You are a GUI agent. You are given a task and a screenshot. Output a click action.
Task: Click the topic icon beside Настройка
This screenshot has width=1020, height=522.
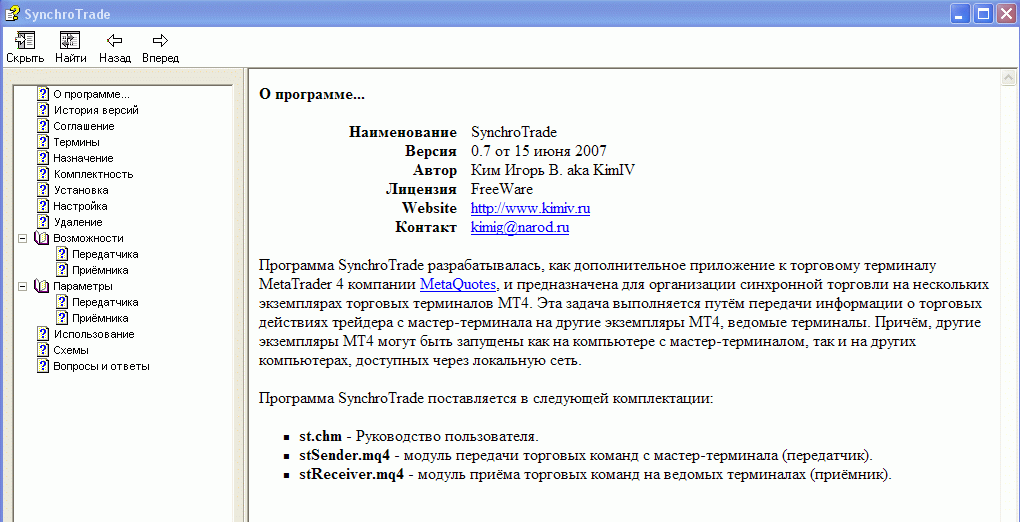click(44, 206)
